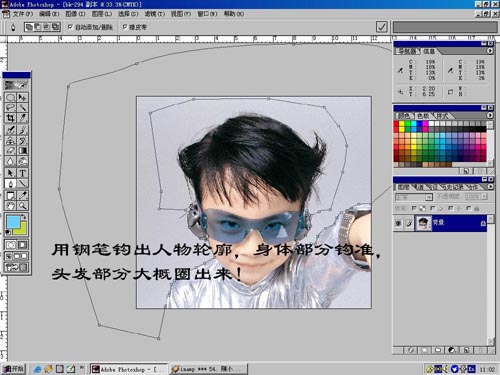500x375 pixels.
Task: Click the Path Selection arrow tool
Action: pos(11,173)
